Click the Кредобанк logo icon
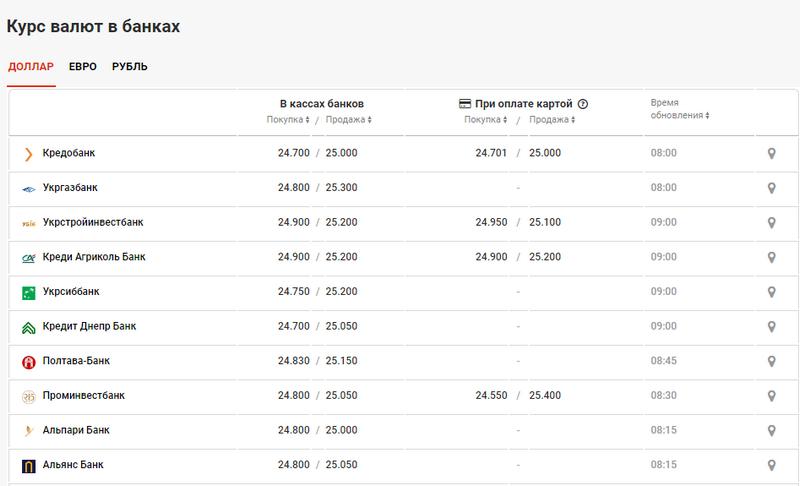This screenshot has height=486, width=800. coord(29,154)
